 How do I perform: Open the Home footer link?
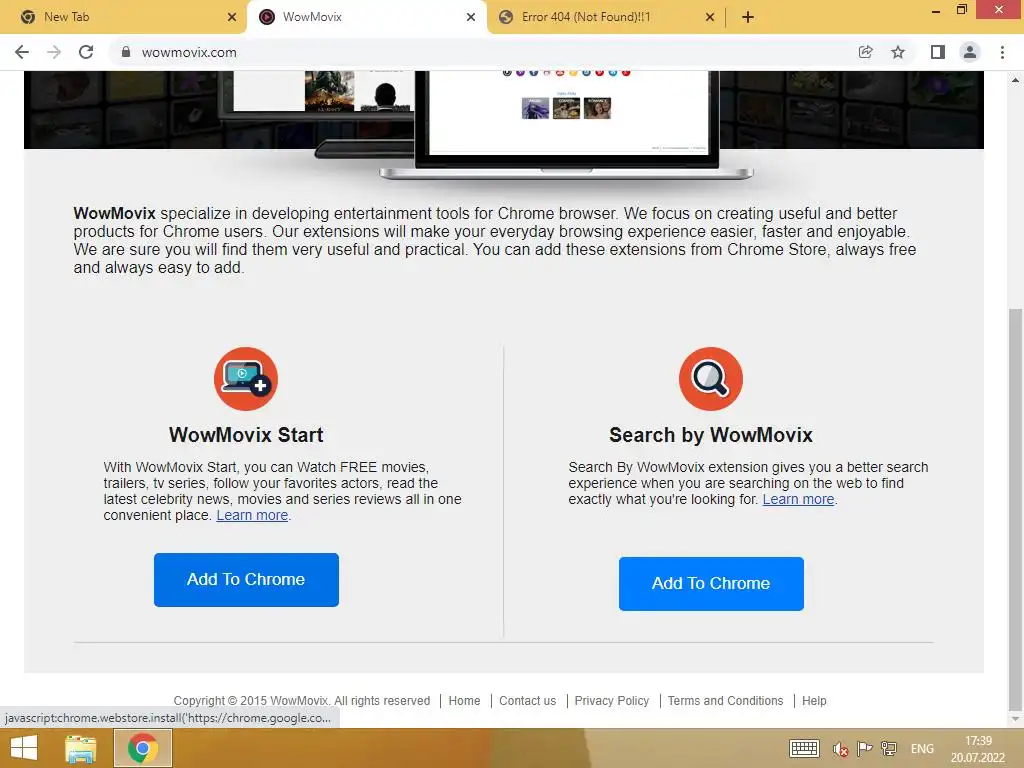click(x=464, y=701)
